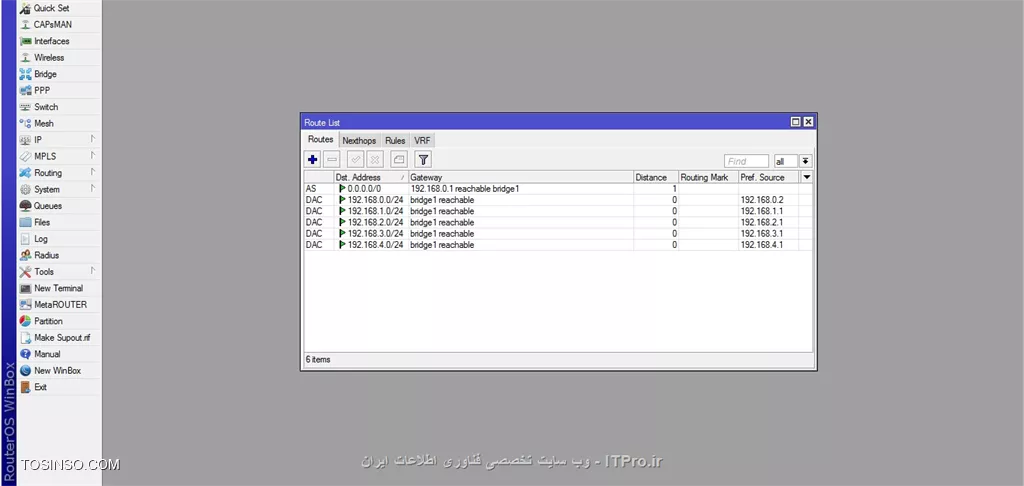Switch to the VRF tab

click(422, 140)
